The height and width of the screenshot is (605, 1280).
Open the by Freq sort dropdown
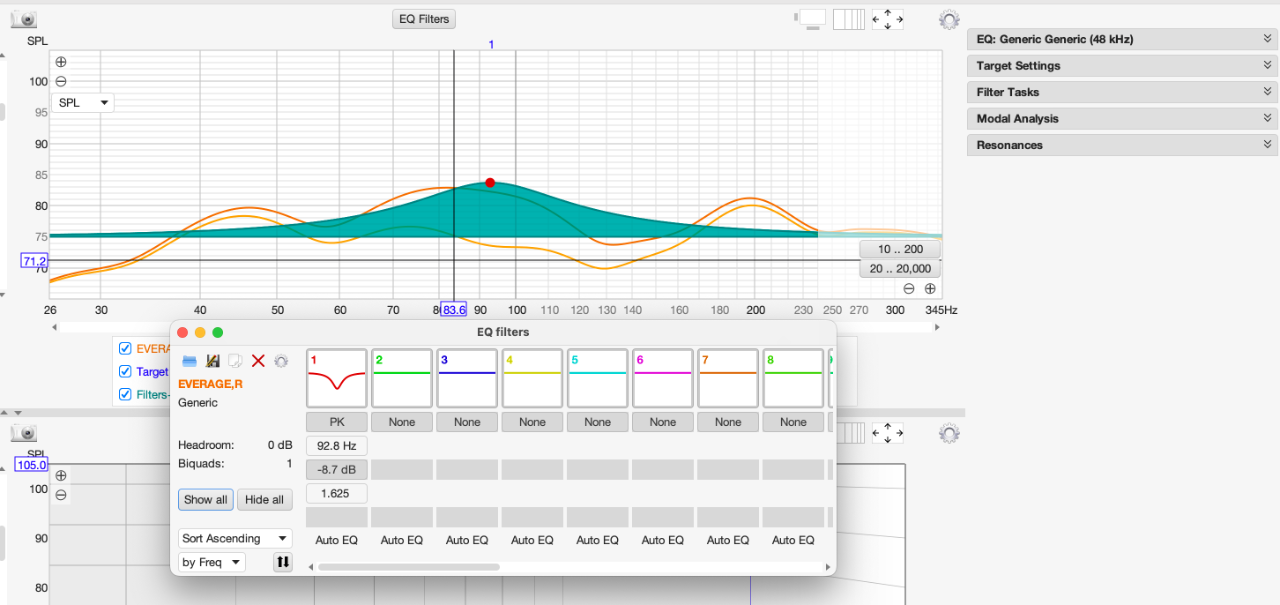tap(211, 562)
